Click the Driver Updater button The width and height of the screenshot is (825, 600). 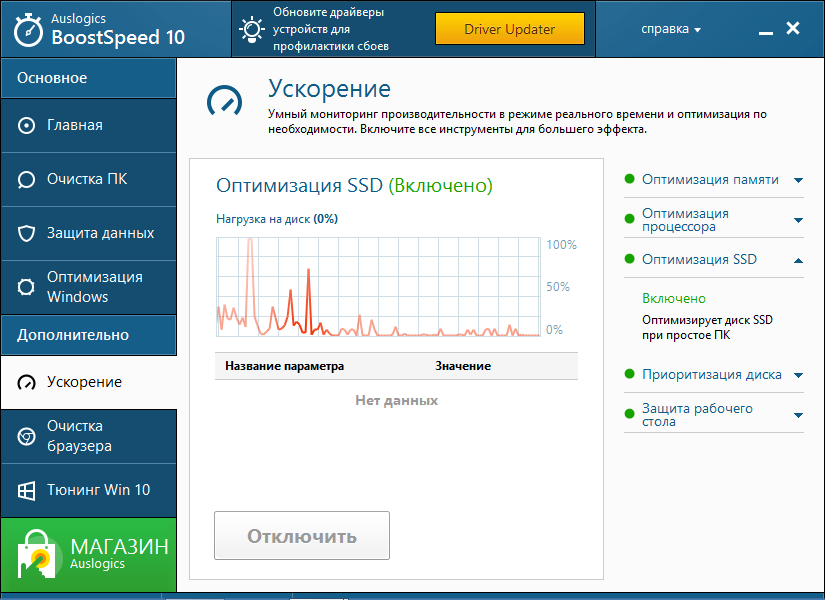coord(510,29)
